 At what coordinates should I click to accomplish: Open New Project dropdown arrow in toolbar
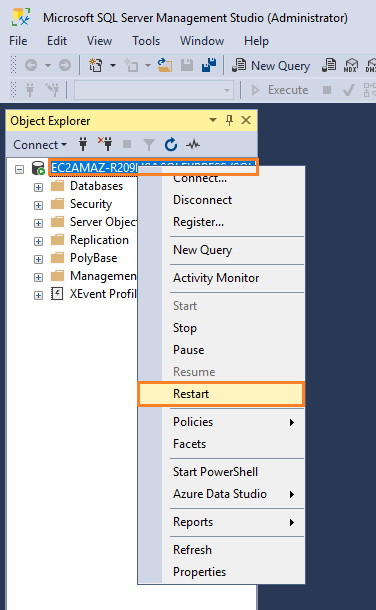click(113, 65)
